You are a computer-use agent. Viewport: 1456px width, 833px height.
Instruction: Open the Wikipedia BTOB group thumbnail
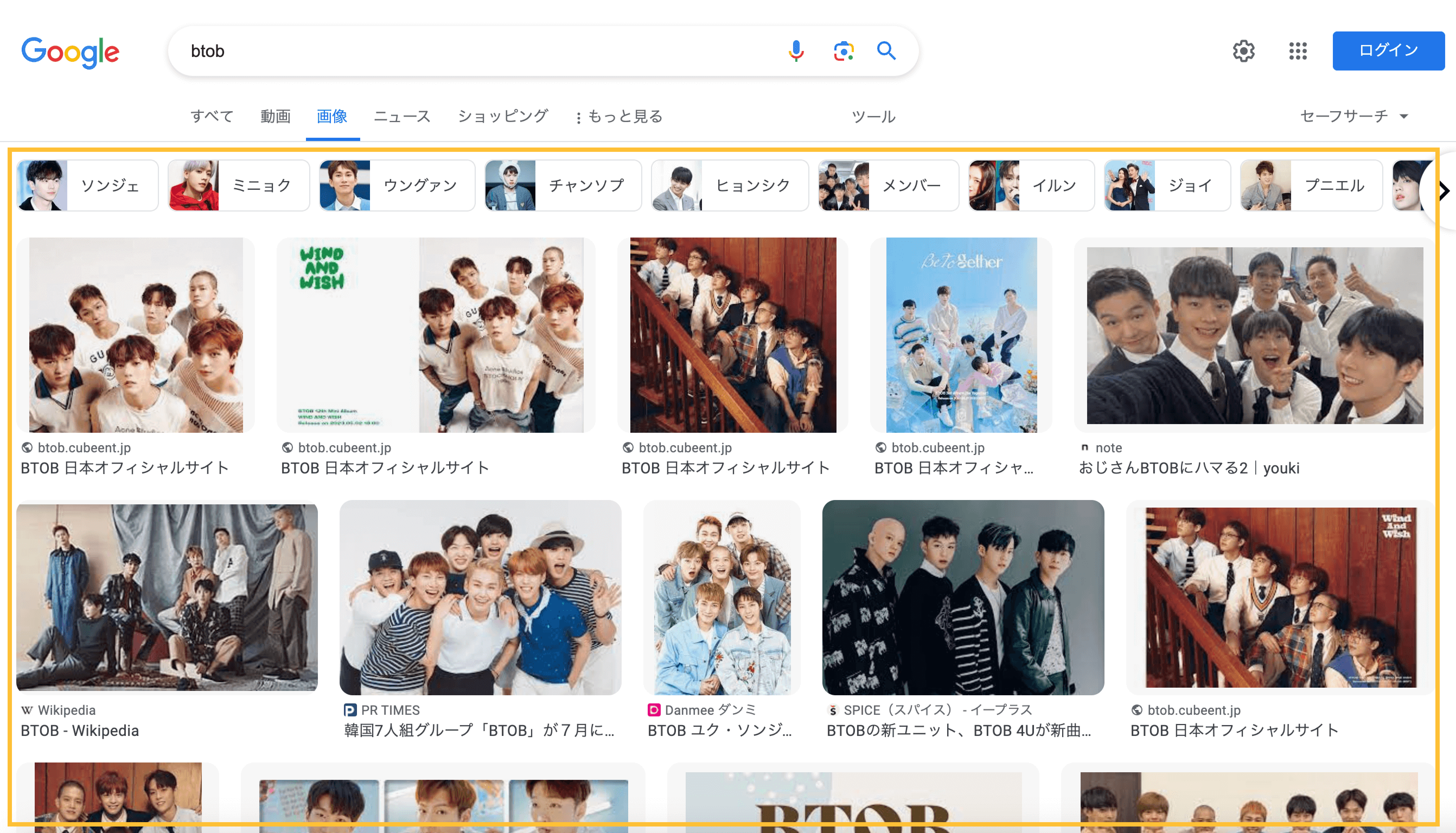(x=167, y=597)
